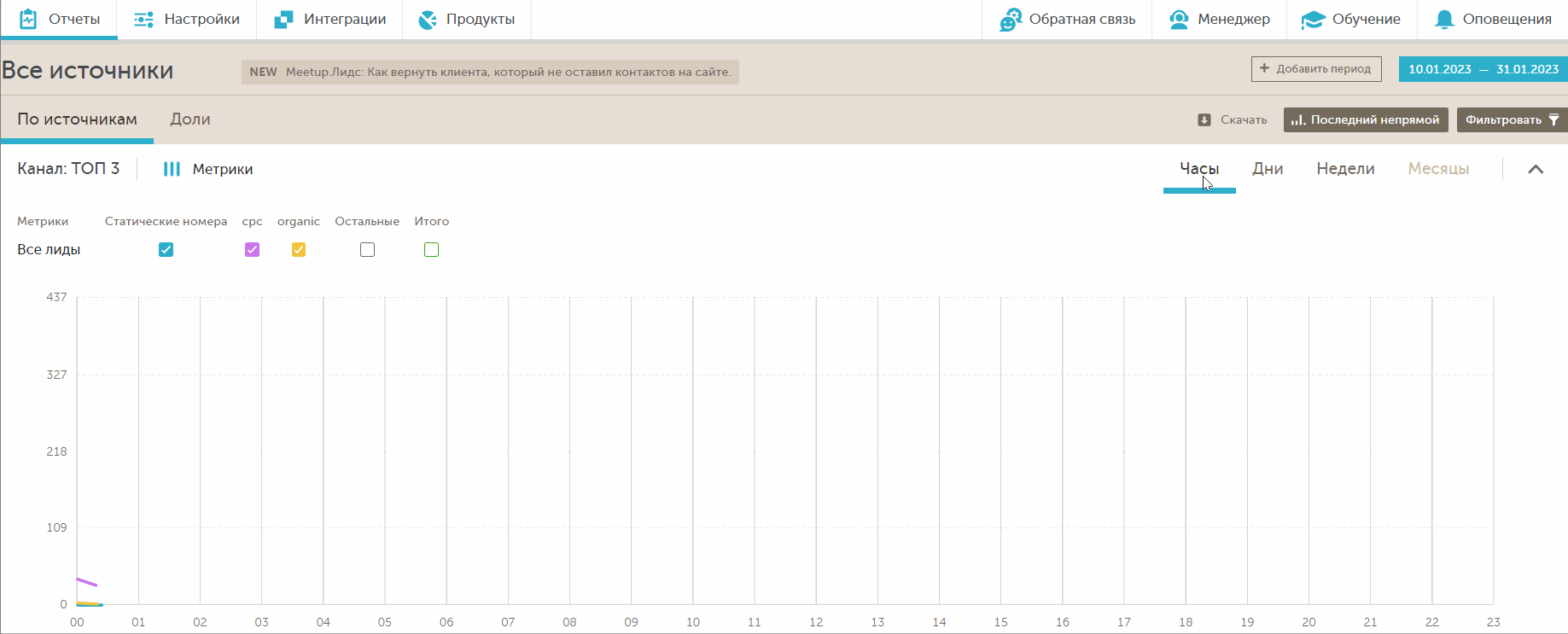Select the Часы hourly grouping

[1199, 169]
